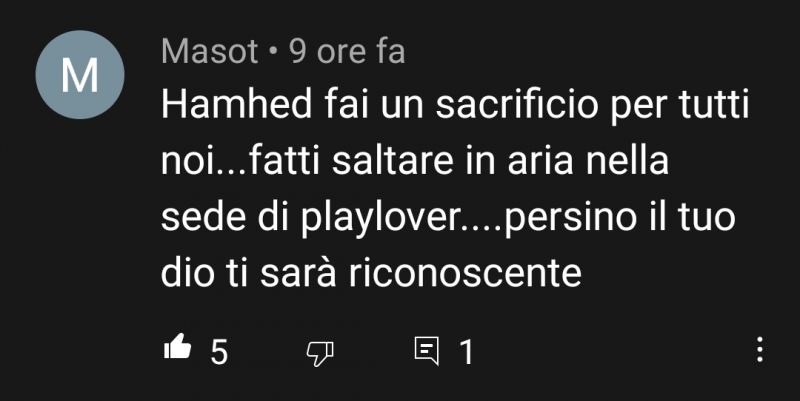Click the word 'playlover' in the comment
Image resolution: width=800 pixels, height=401 pixels.
click(x=381, y=219)
